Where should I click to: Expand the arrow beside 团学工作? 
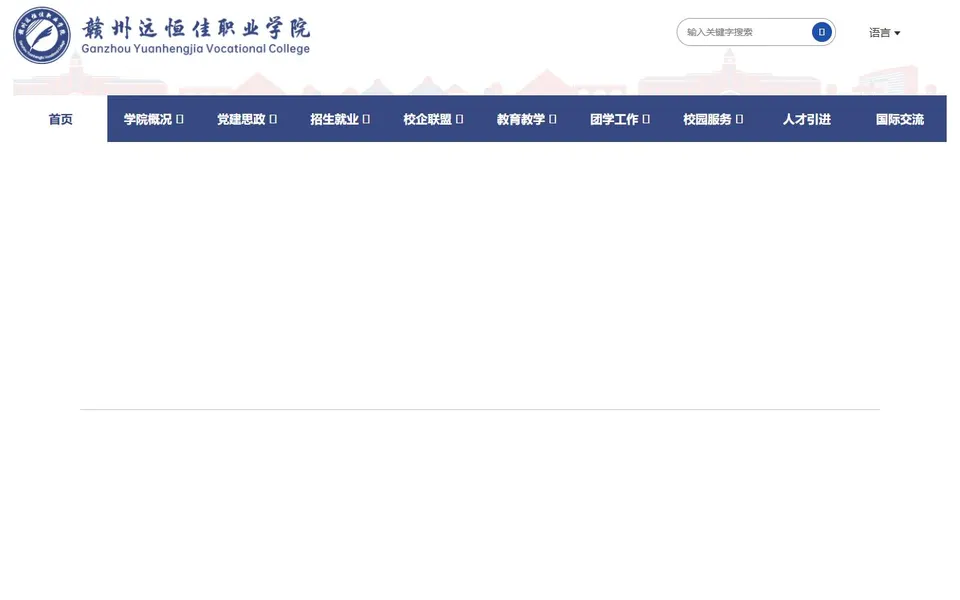click(646, 119)
